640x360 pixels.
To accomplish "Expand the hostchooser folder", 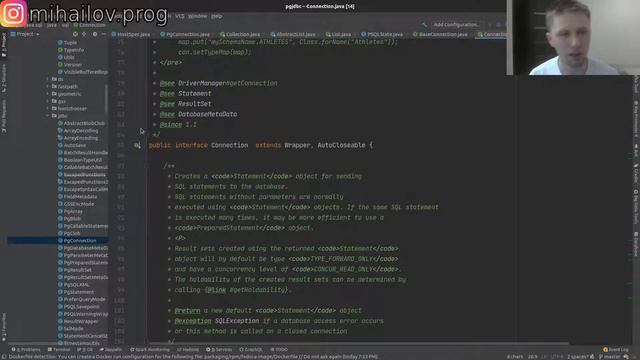I will click(48, 109).
